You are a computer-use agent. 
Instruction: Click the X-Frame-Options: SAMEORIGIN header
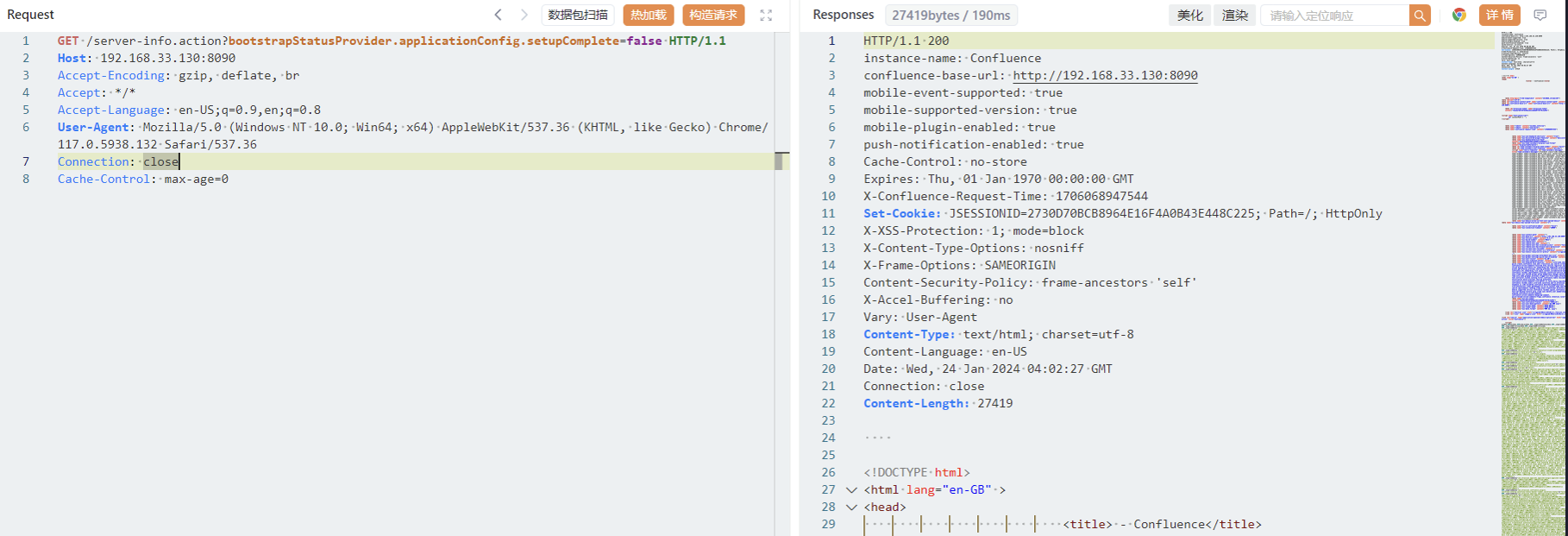tap(960, 265)
